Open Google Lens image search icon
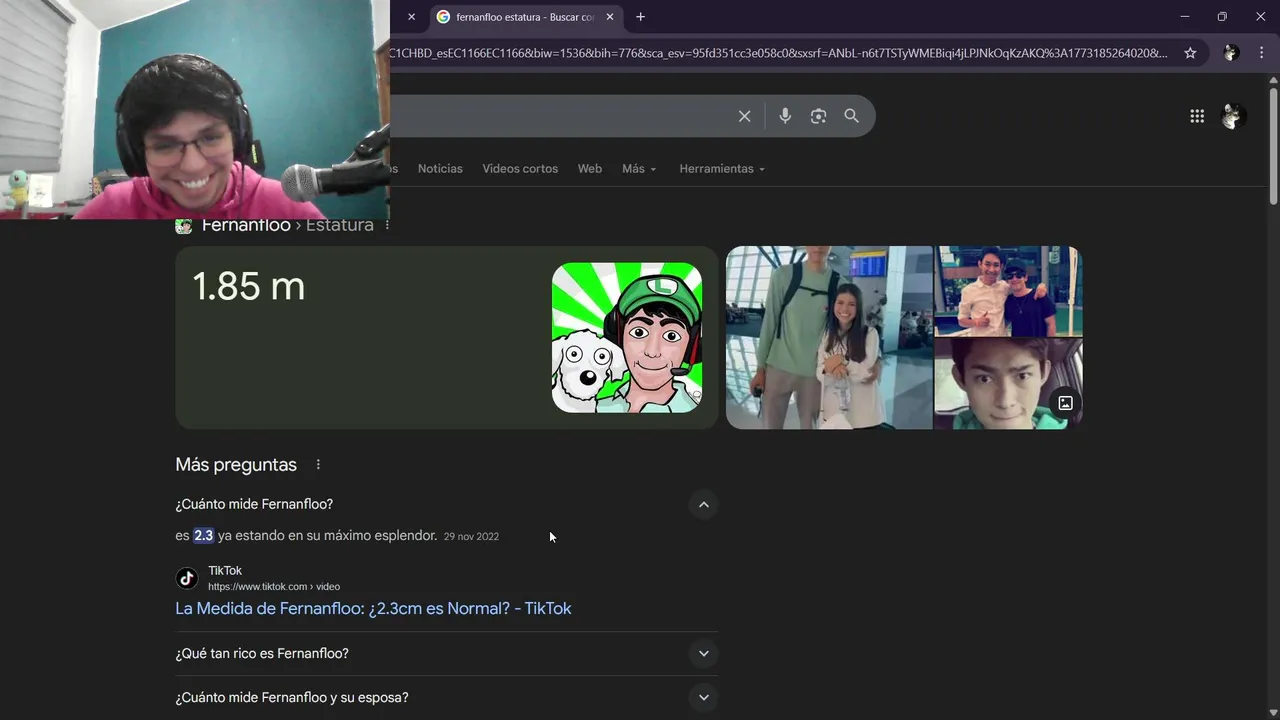The height and width of the screenshot is (720, 1280). coord(818,116)
